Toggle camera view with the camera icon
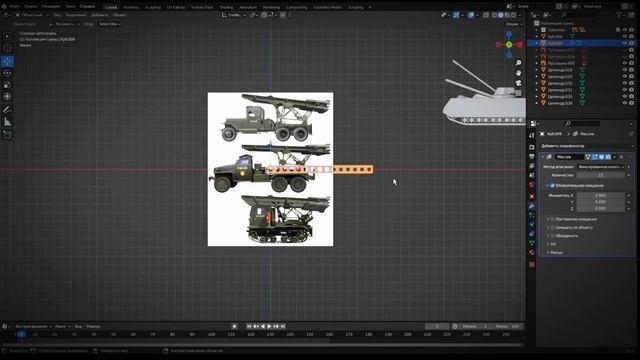This screenshot has height=360, width=640. click(x=518, y=83)
